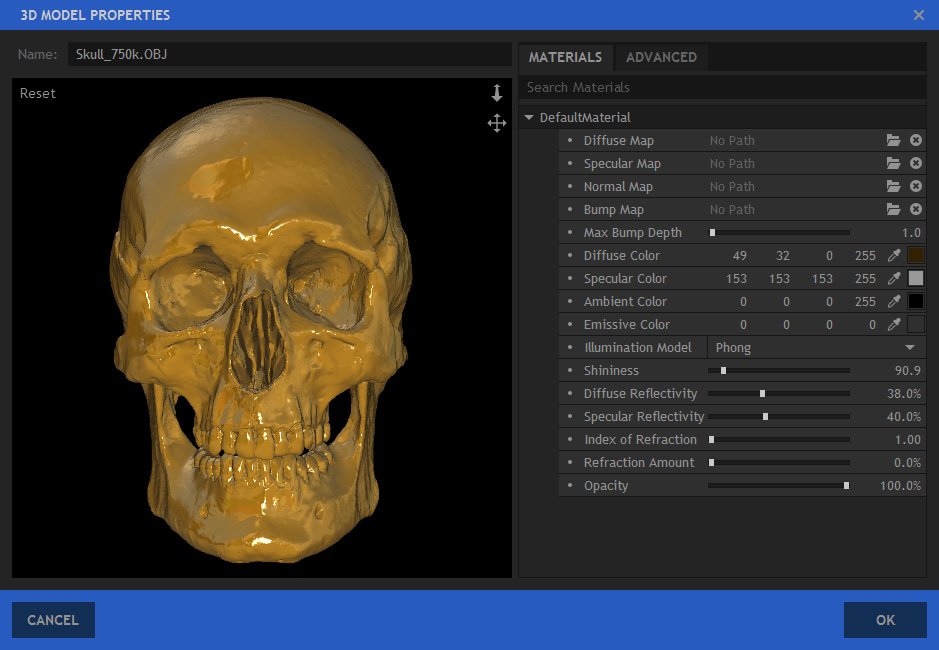Open the Diffuse Color swatch
The image size is (939, 650).
(x=916, y=256)
